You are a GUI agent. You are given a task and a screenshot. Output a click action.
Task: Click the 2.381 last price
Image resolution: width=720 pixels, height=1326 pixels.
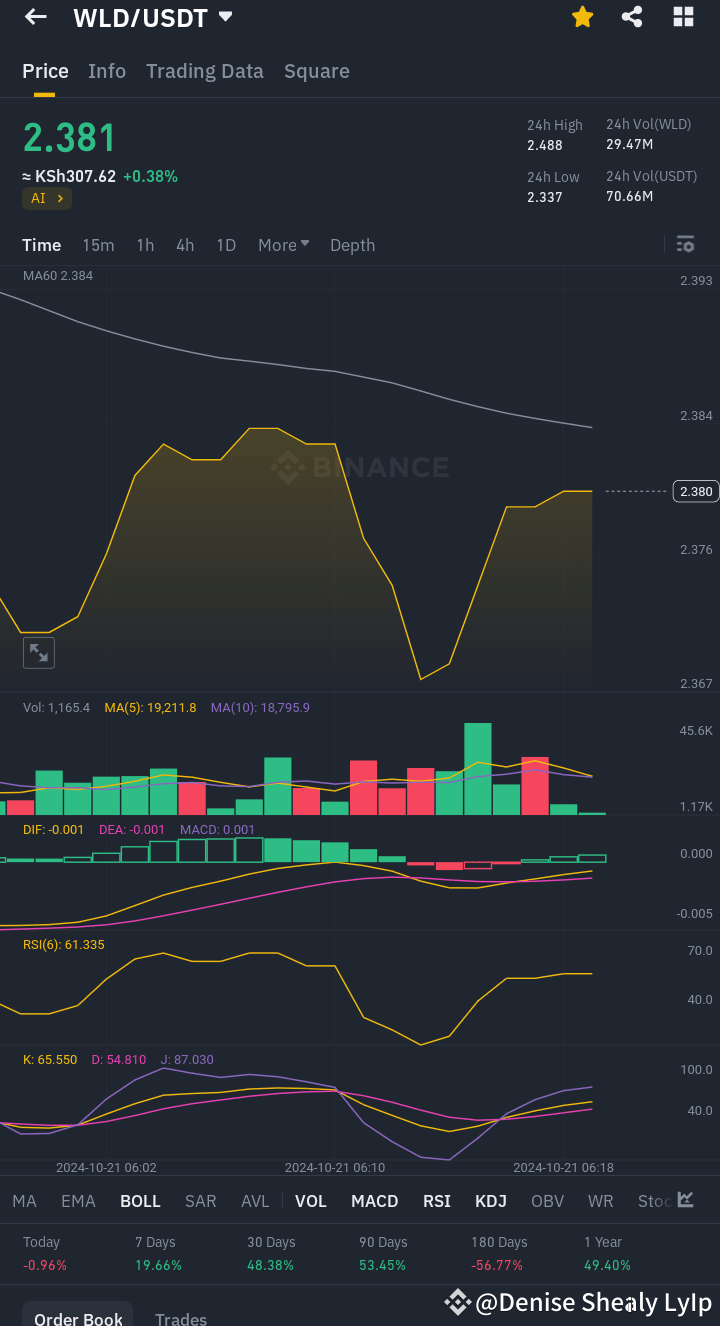70,138
